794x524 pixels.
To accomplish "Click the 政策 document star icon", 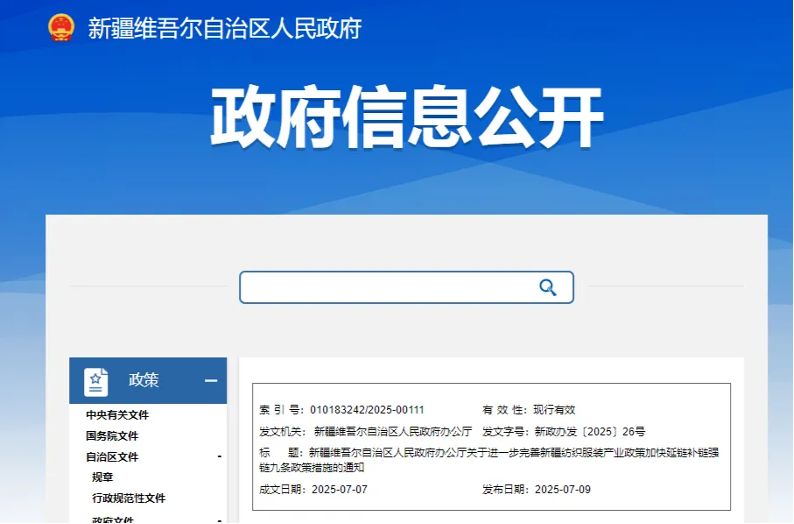I will (x=96, y=381).
